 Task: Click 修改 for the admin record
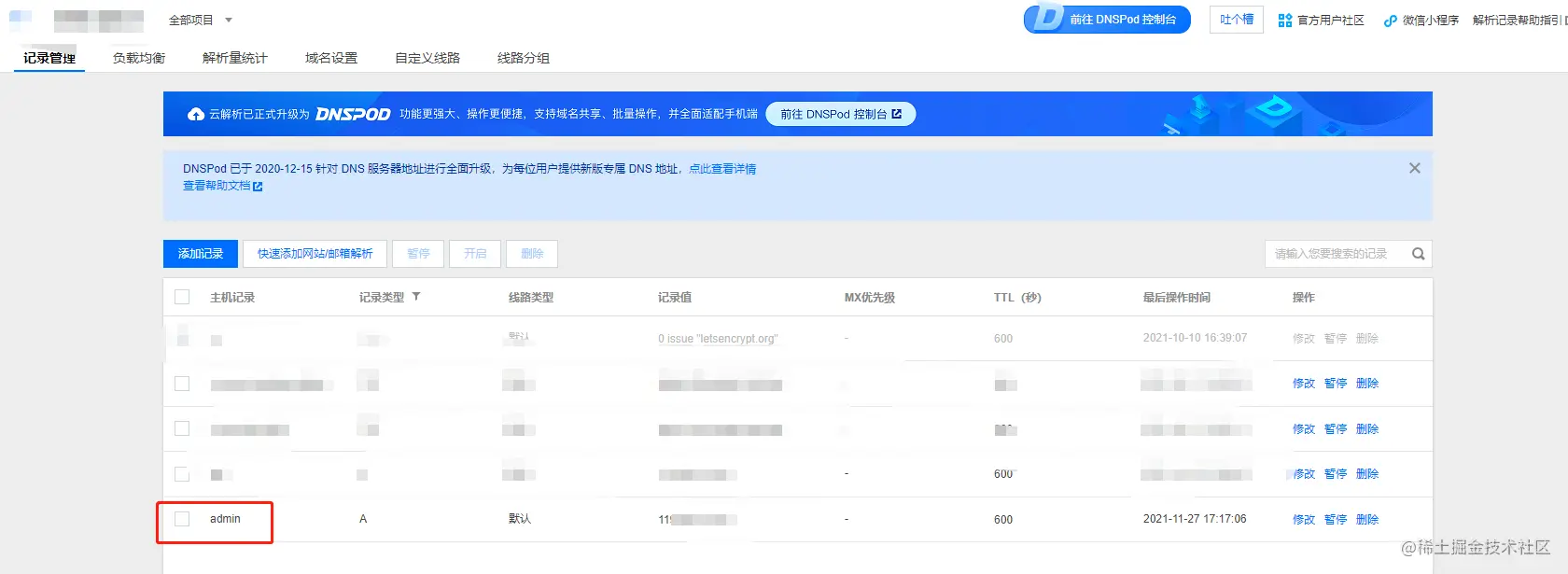1304,520
